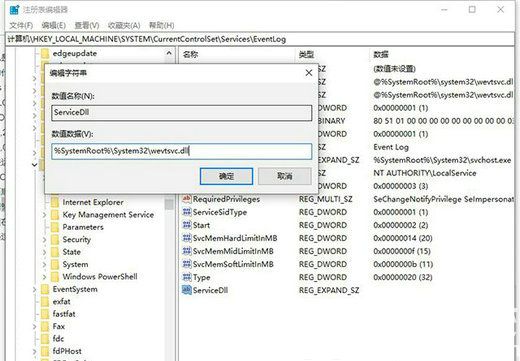The height and width of the screenshot is (361, 520).
Task: Click the SvcMemSoftLimitInMB value icon
Action: (x=187, y=264)
